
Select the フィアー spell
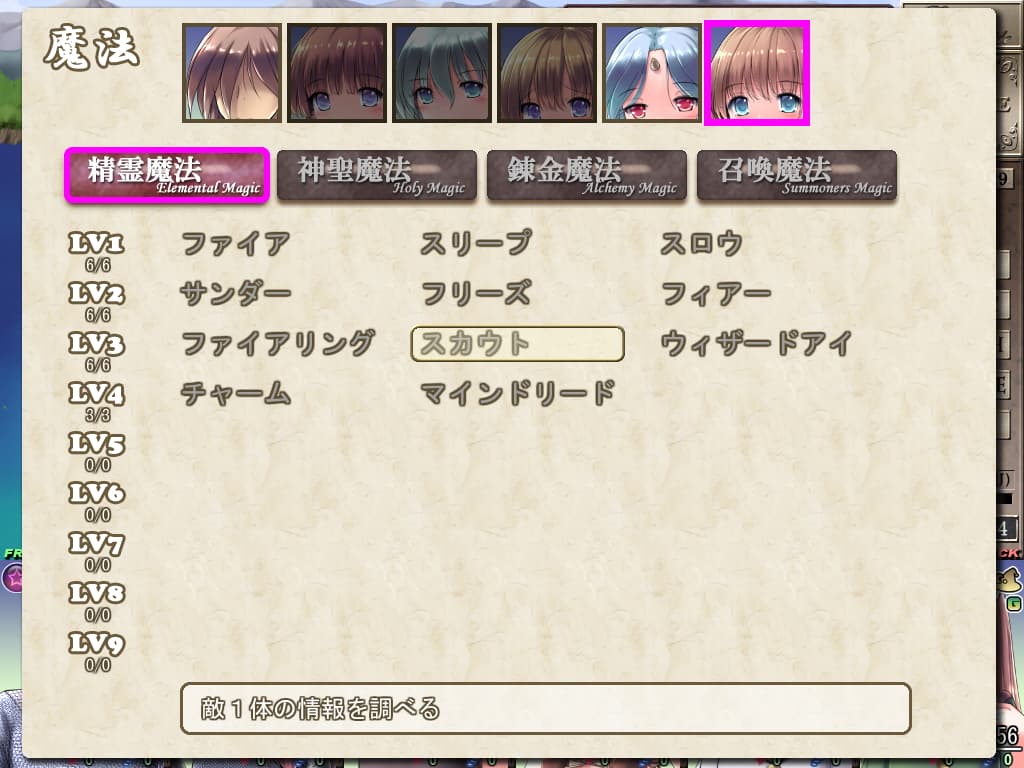(716, 294)
